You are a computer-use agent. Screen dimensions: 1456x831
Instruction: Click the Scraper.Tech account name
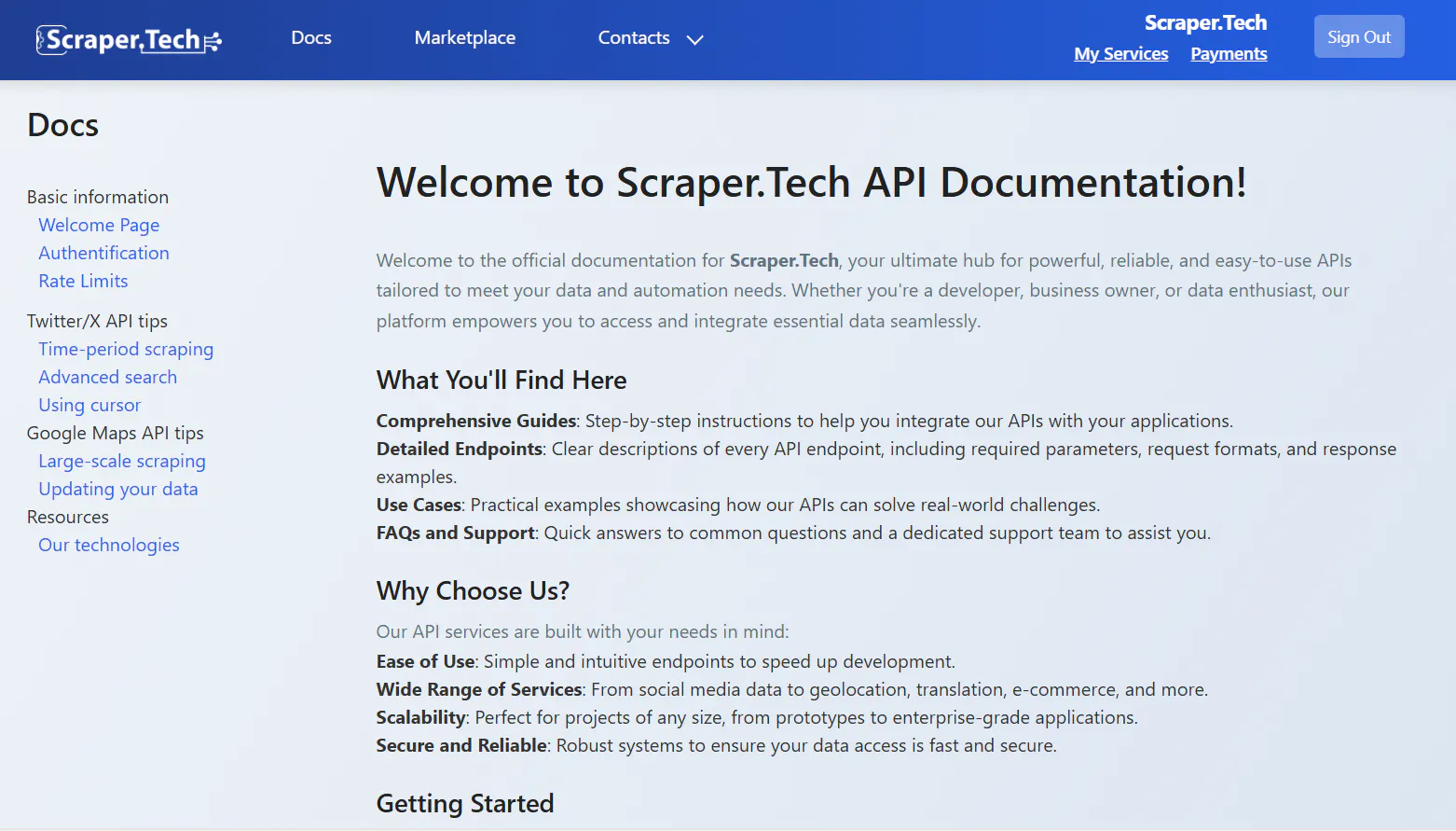pos(1205,22)
